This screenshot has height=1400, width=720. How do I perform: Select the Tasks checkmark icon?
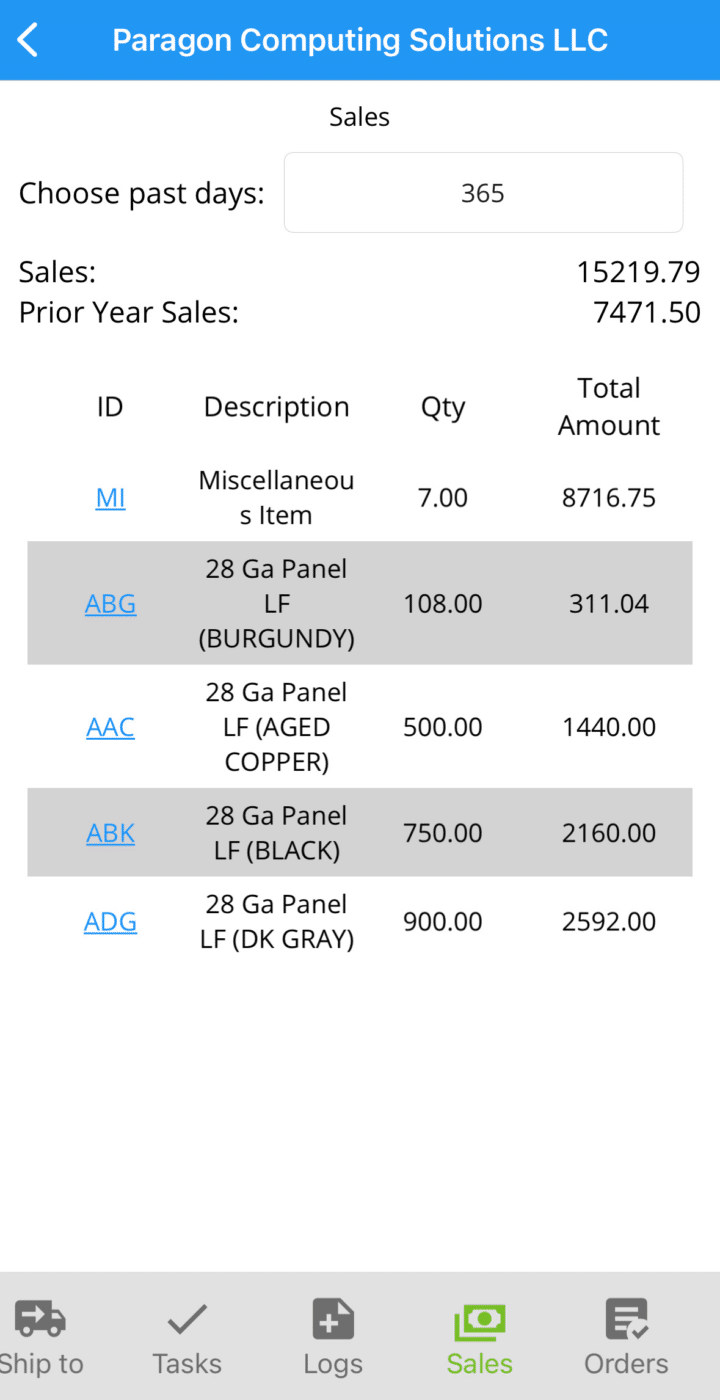click(x=187, y=1320)
